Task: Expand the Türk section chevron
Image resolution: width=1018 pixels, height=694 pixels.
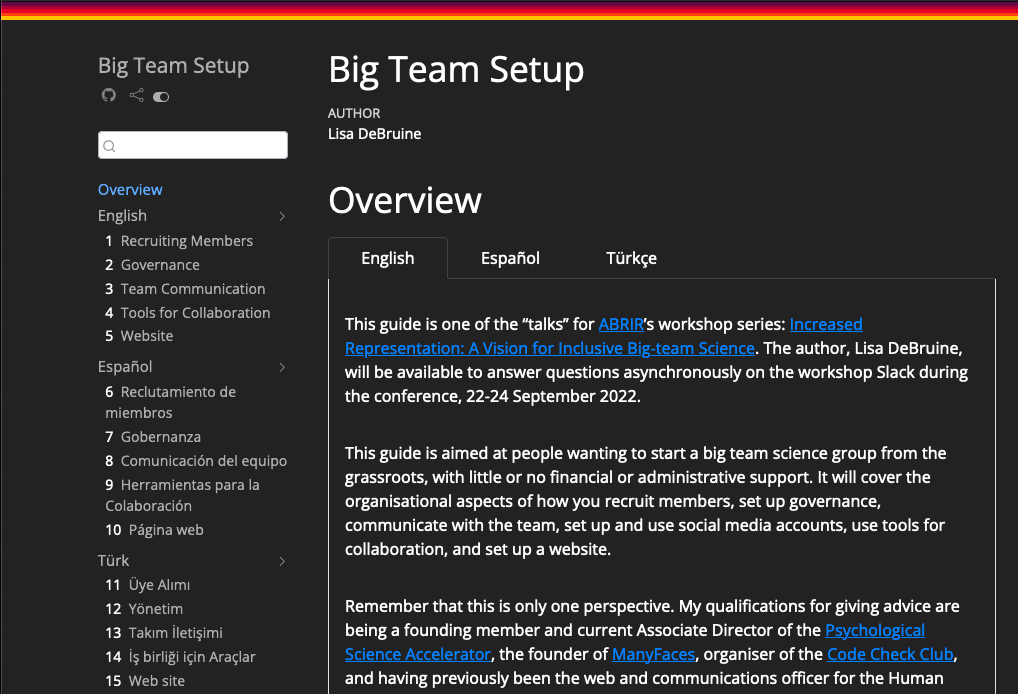Action: [281, 561]
